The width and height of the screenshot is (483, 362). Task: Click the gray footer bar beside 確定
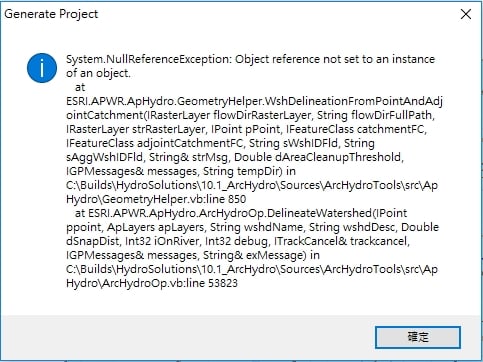click(x=187, y=337)
